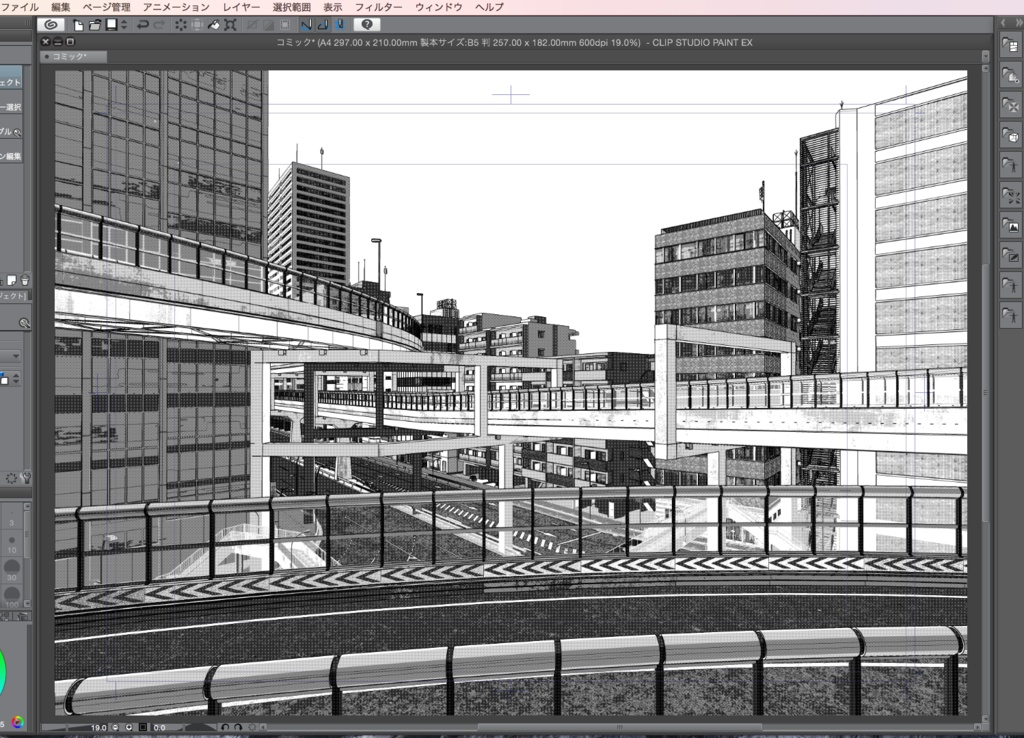Click the zoom in magnifier in the status bar
This screenshot has height=738, width=1024.
click(129, 727)
